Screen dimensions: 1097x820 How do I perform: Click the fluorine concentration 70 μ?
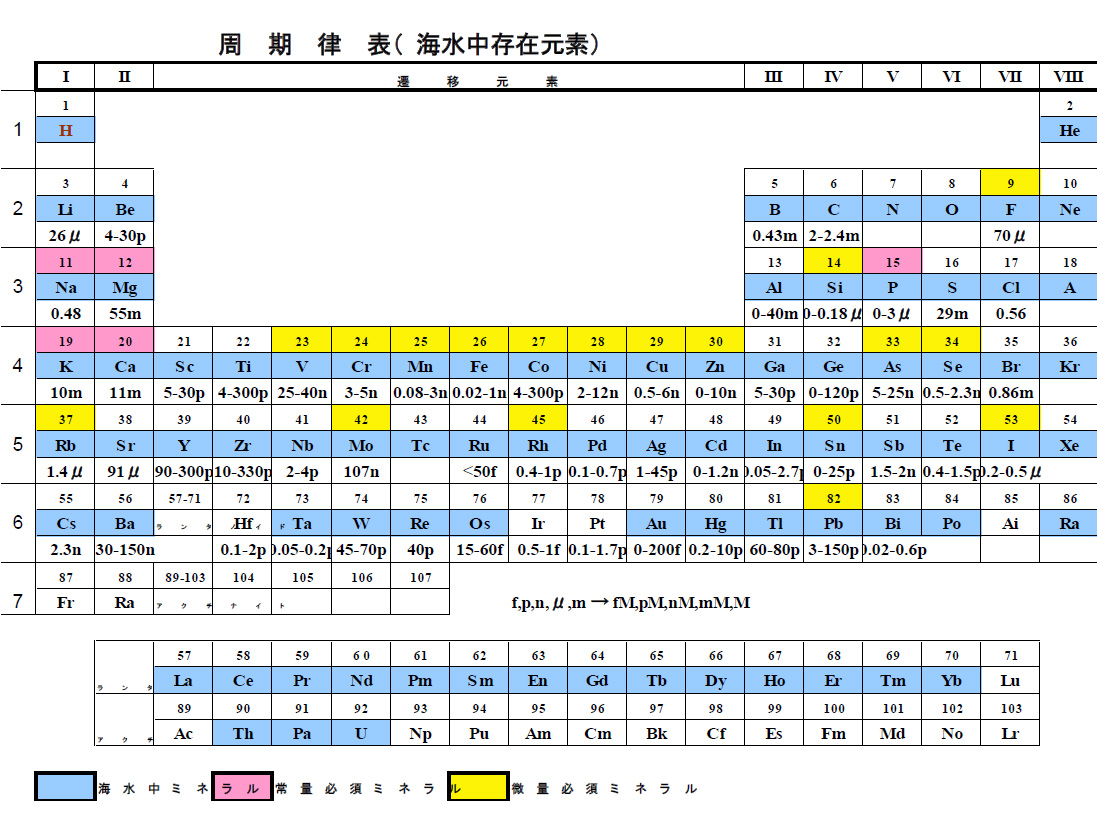pos(1010,236)
